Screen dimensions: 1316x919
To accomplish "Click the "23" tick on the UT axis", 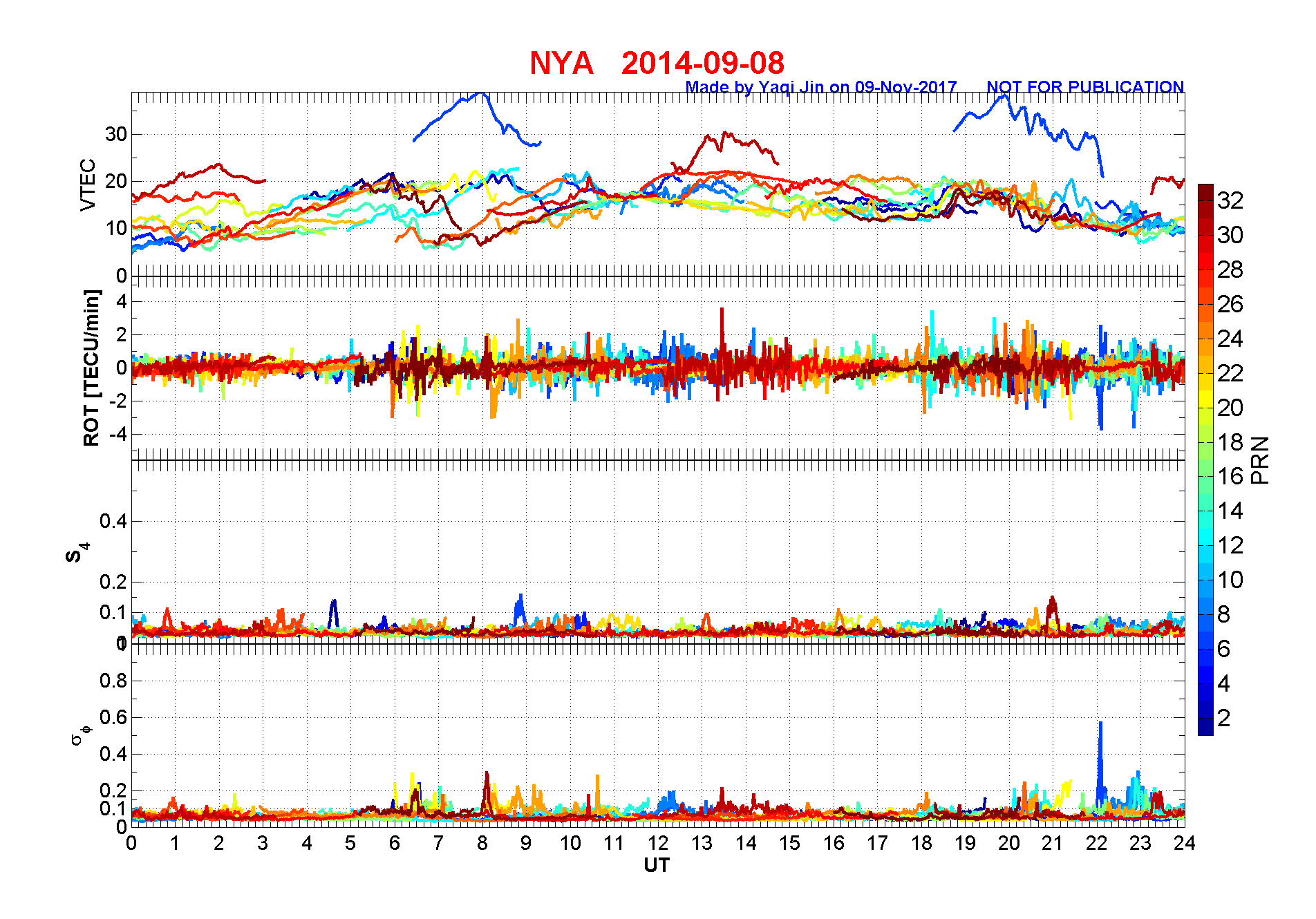I will tap(1140, 843).
